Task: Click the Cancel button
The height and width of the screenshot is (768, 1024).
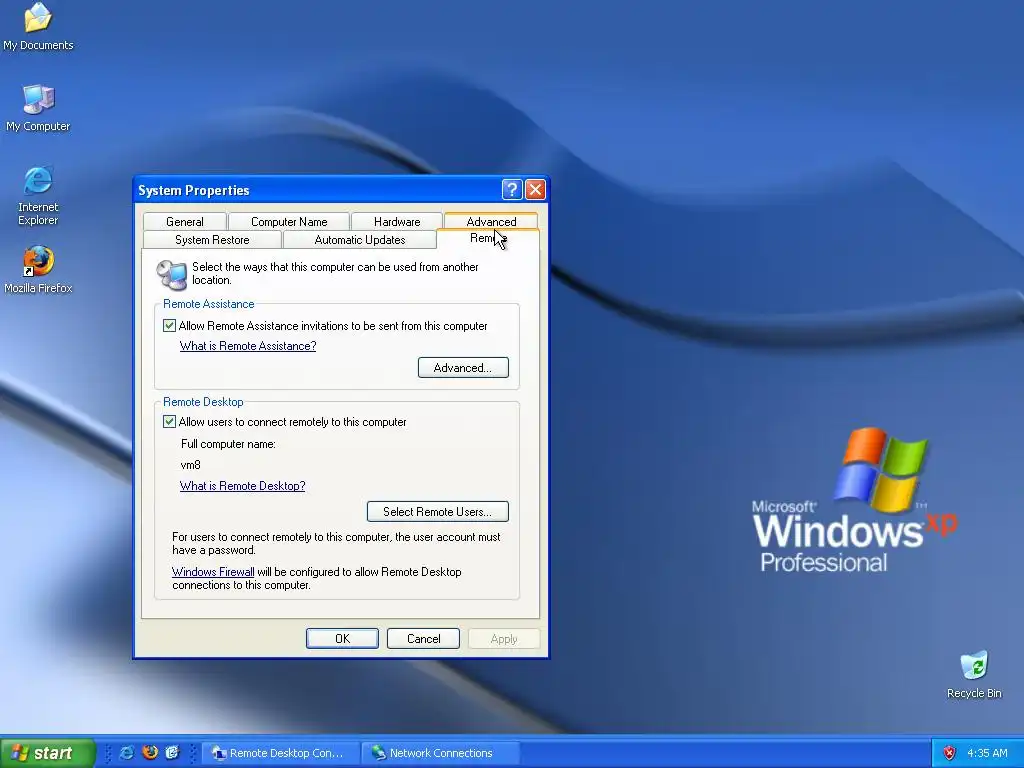Action: pos(423,639)
